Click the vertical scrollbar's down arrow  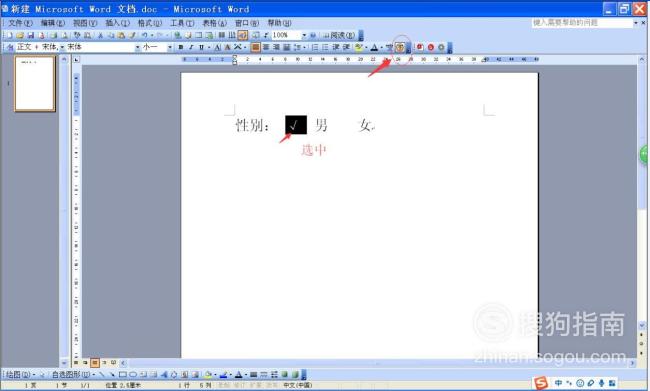pos(641,325)
